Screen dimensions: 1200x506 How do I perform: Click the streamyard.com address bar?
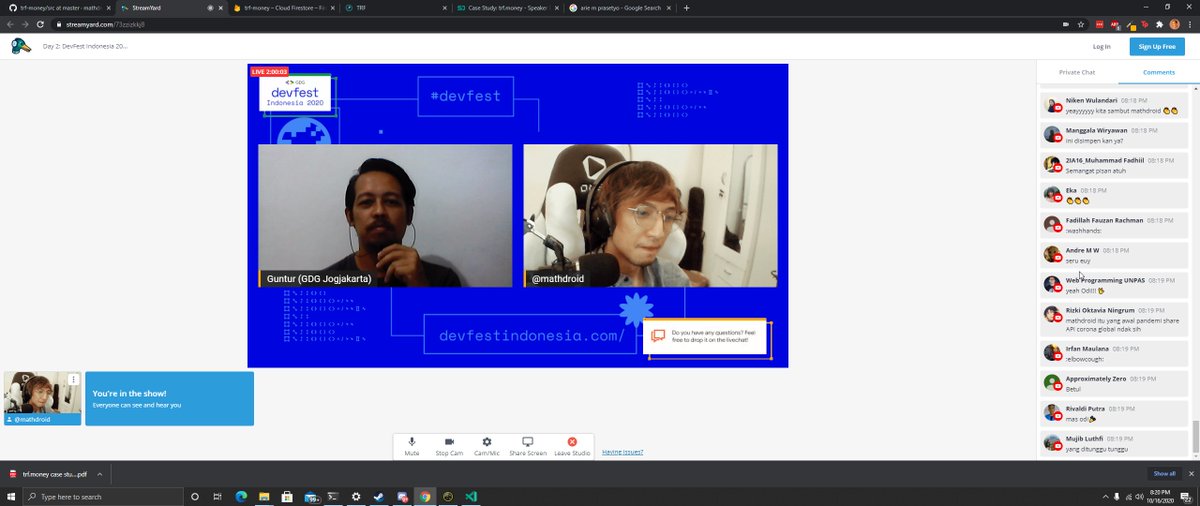[550, 23]
